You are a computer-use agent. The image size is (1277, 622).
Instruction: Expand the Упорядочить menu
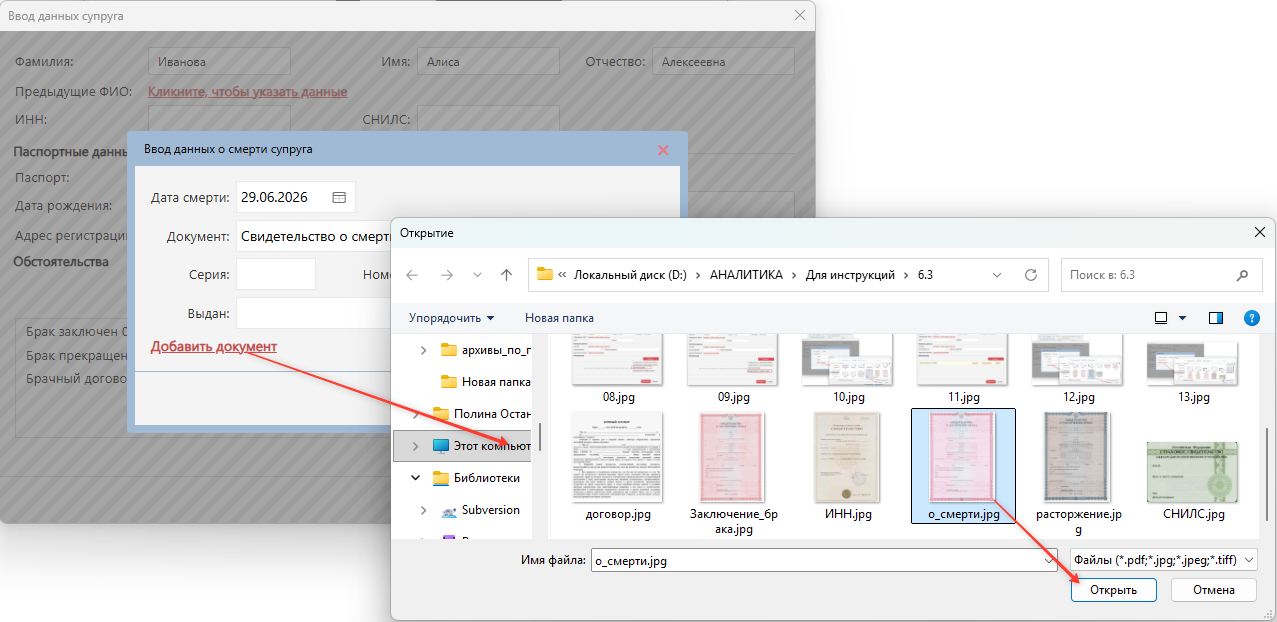(x=451, y=318)
